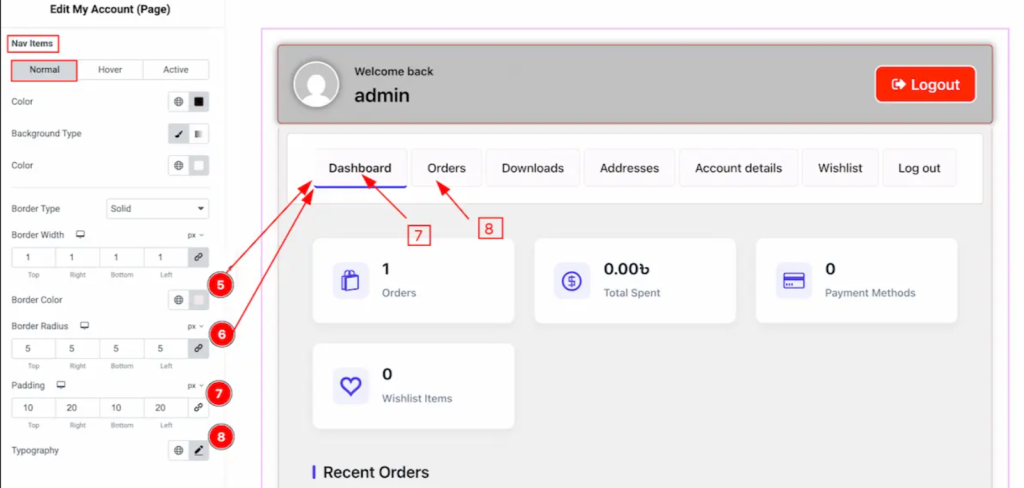Screen dimensions: 1024x488
Task: Change Border Width px unit selector
Action: pos(195,235)
